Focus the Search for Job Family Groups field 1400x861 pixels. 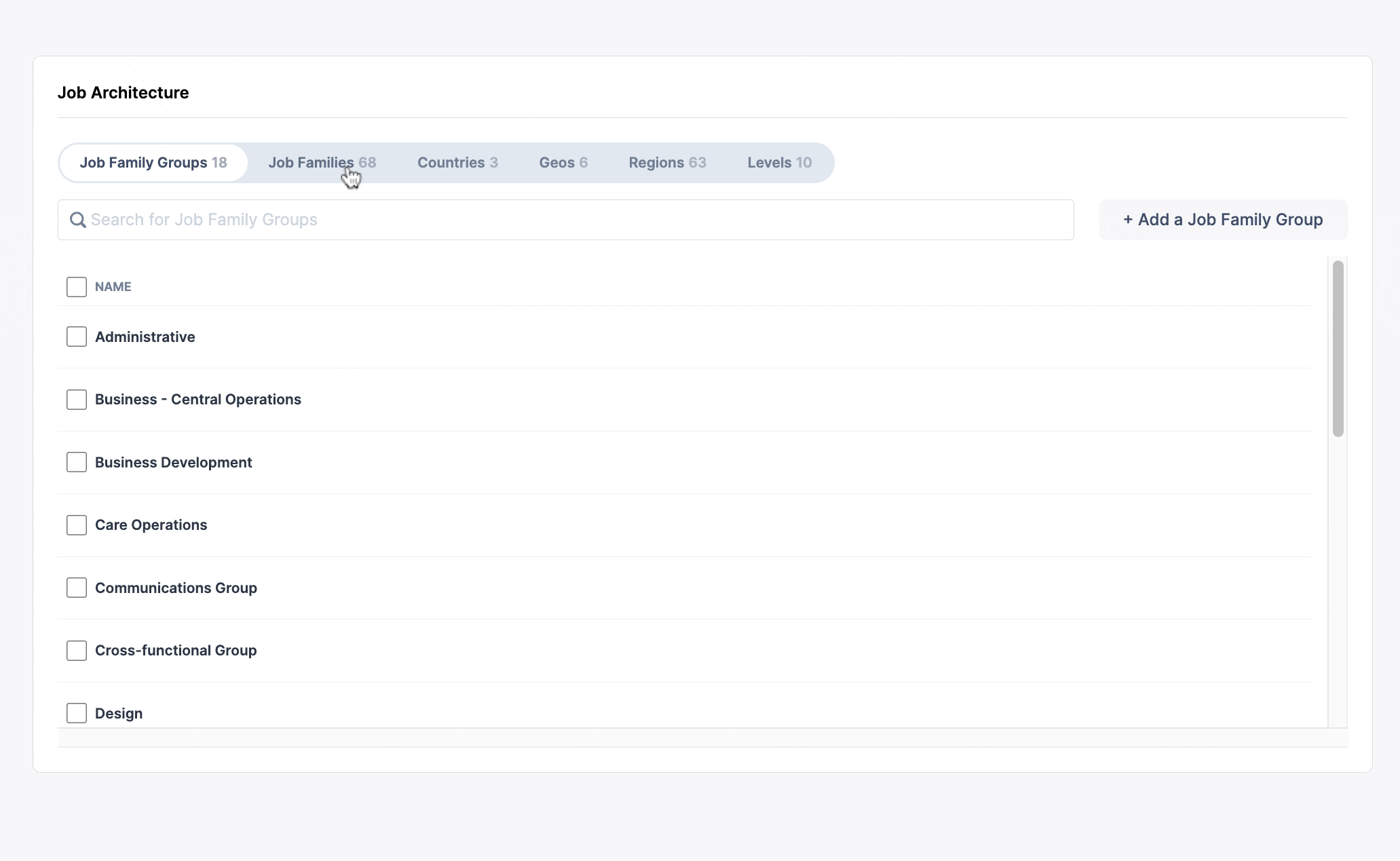click(566, 220)
